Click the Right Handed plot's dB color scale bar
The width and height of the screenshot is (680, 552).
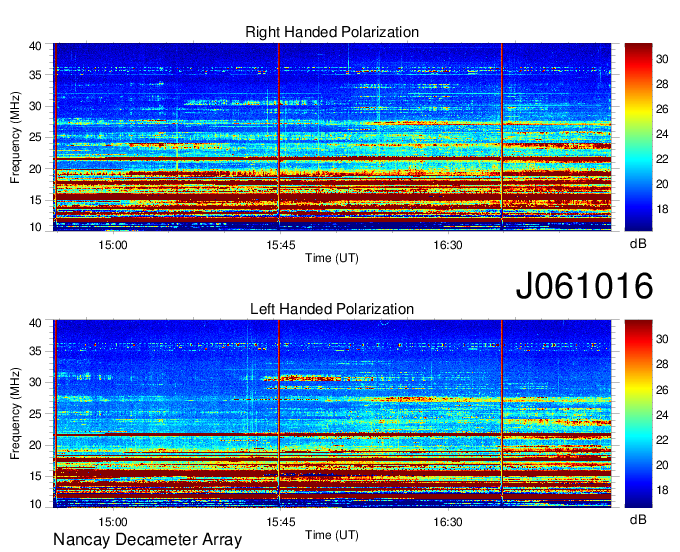[638, 137]
